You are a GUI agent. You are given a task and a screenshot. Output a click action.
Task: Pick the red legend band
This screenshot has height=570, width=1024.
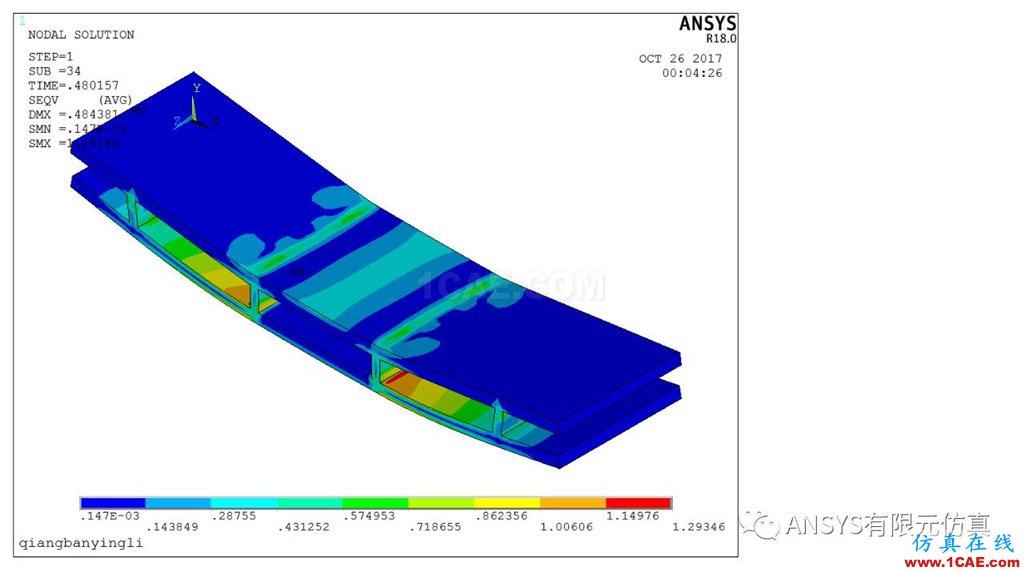639,503
